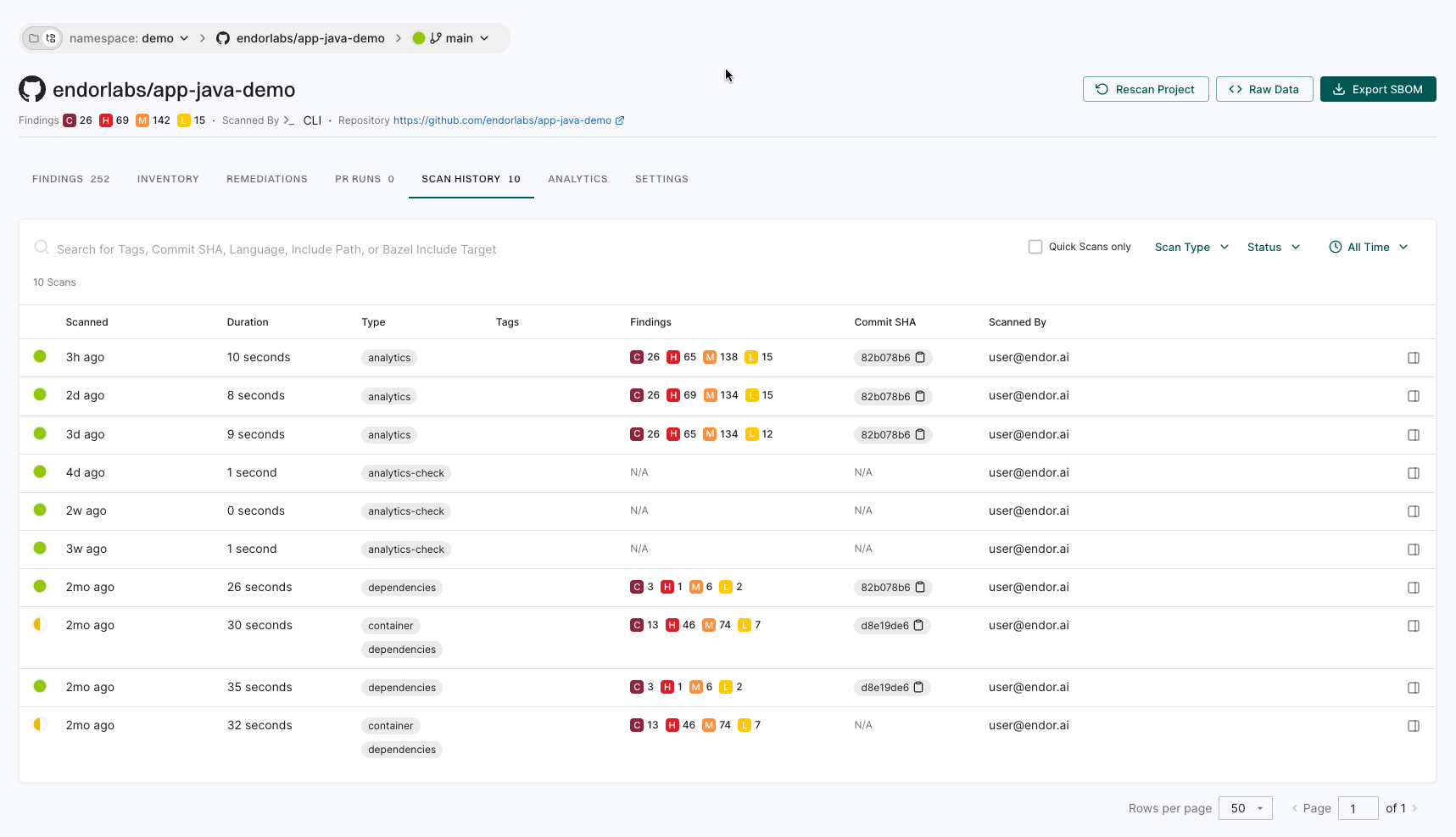Click the namespace tree icon in breadcrumb
The image size is (1456, 837).
pos(51,38)
